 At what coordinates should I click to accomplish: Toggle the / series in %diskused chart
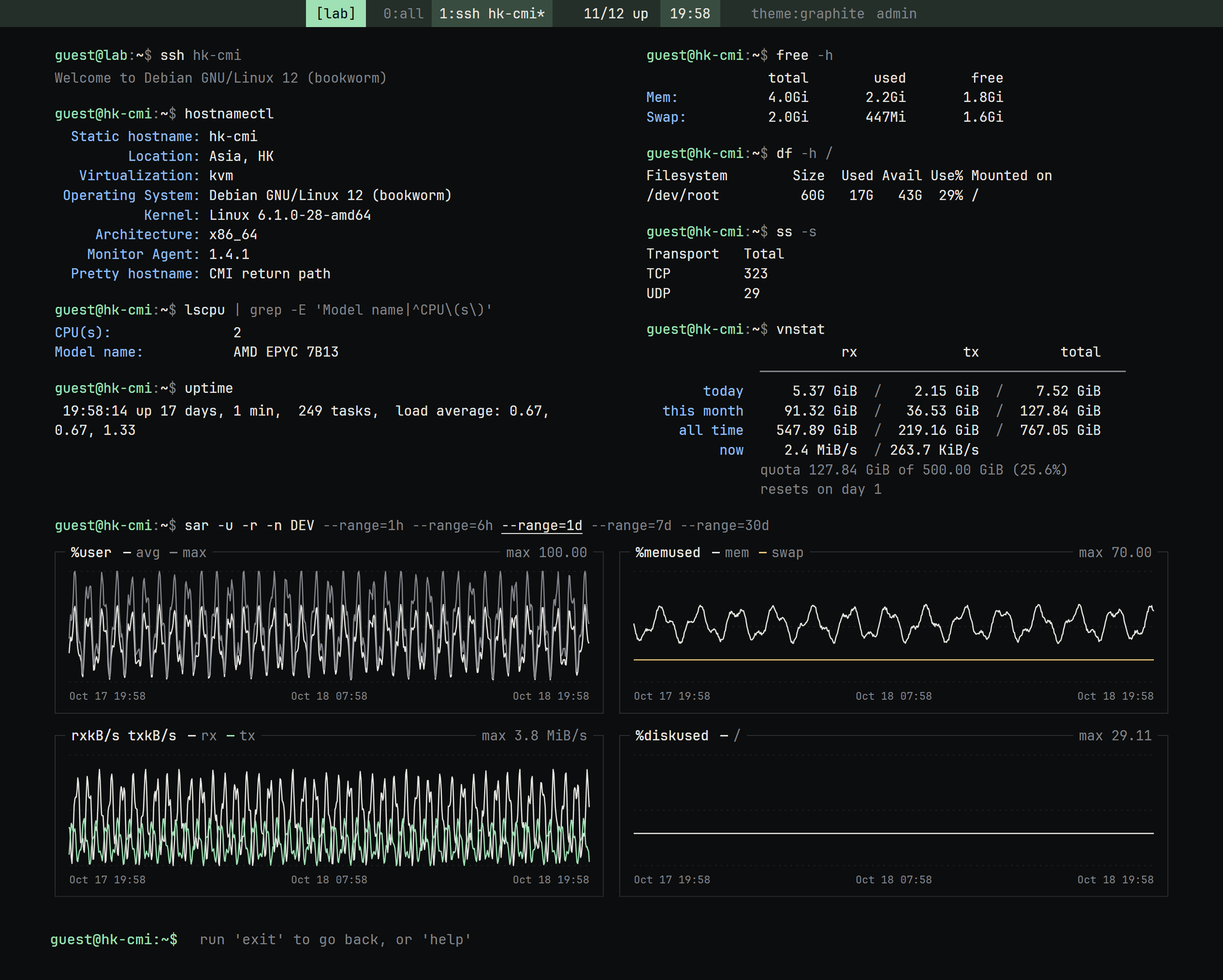tap(730, 735)
